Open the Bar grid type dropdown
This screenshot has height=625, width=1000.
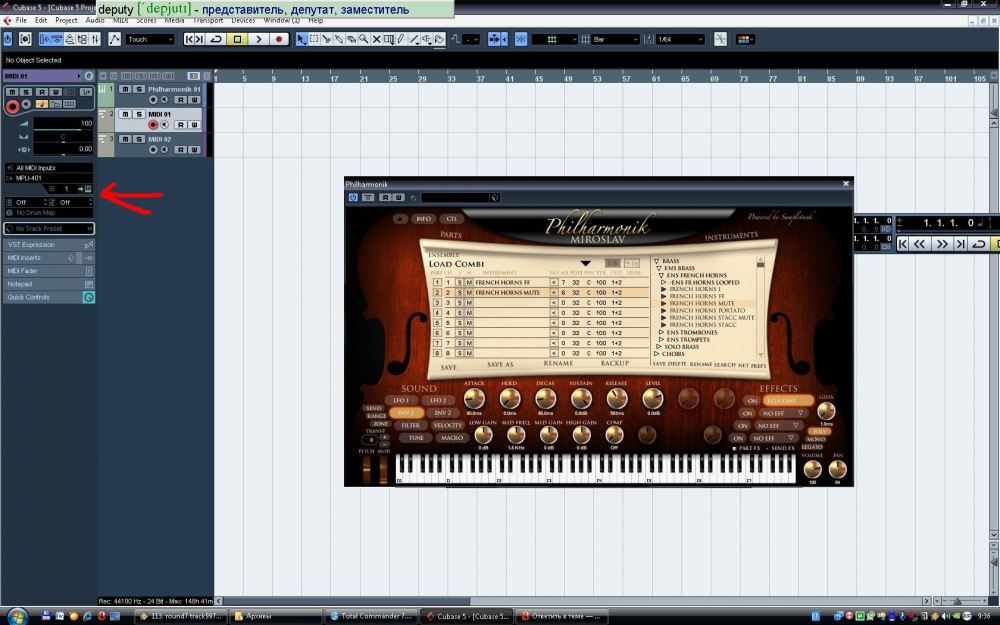pyautogui.click(x=615, y=40)
